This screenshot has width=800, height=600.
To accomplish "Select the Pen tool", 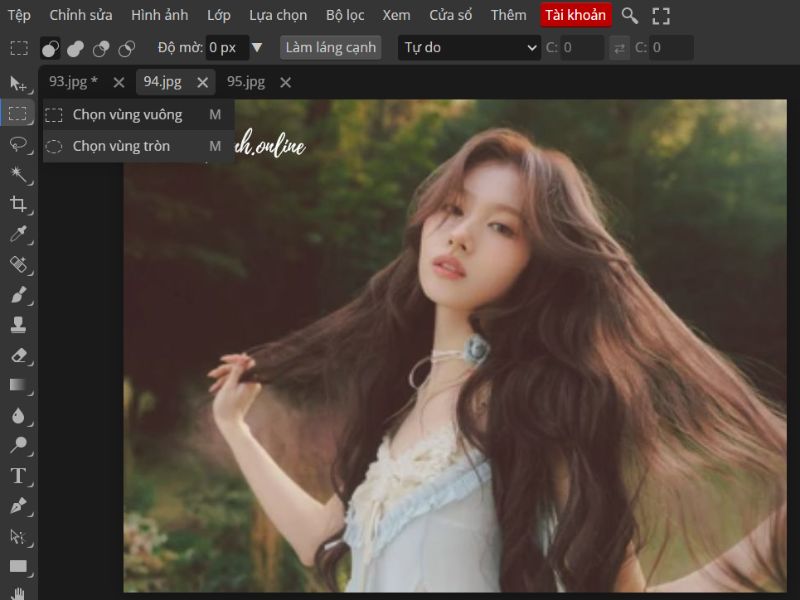I will tap(18, 506).
